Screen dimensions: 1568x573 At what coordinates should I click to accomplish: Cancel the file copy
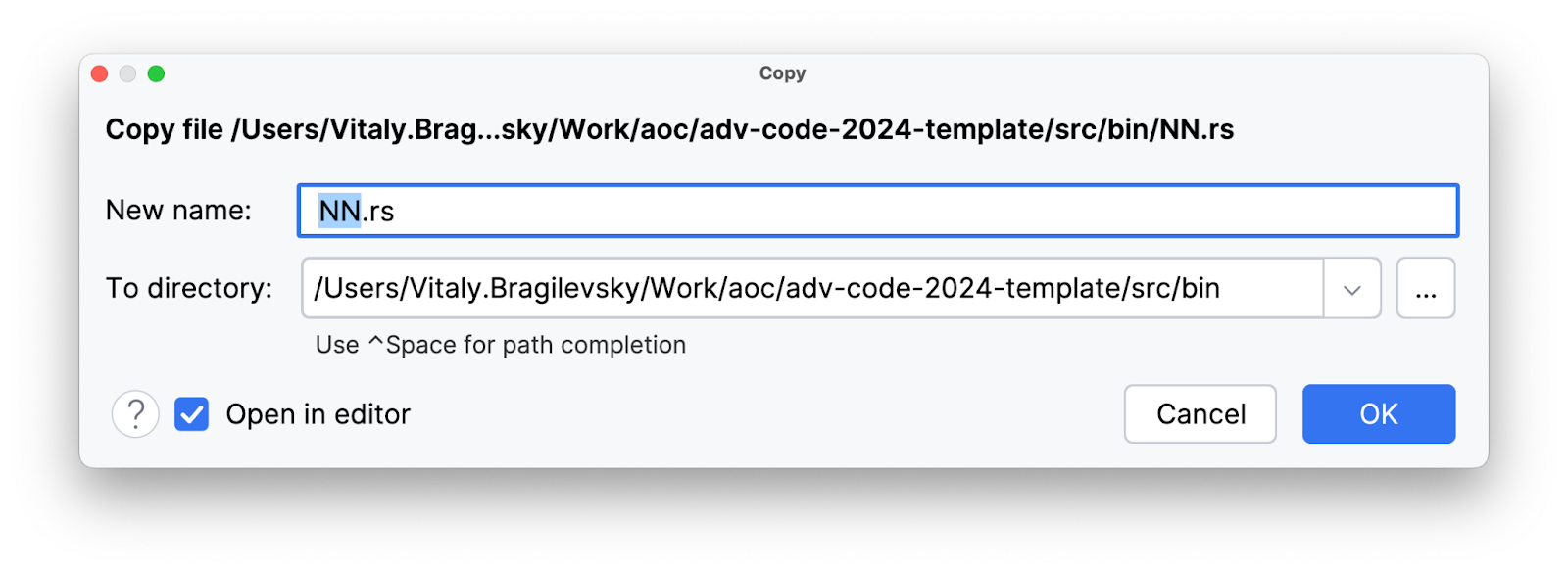coord(1200,414)
